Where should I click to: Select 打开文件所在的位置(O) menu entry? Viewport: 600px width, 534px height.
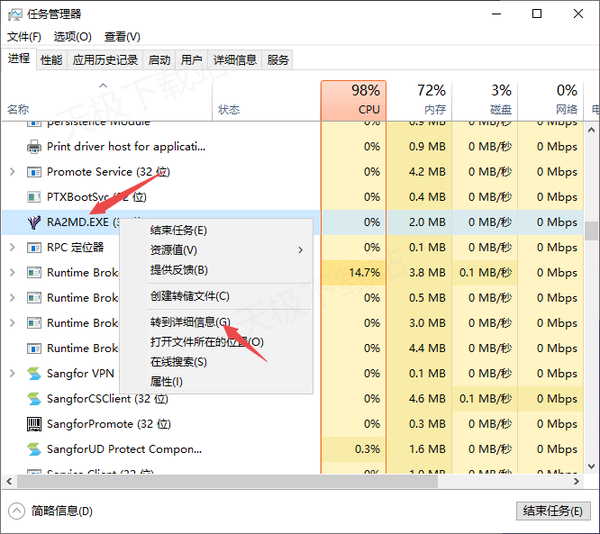207,342
